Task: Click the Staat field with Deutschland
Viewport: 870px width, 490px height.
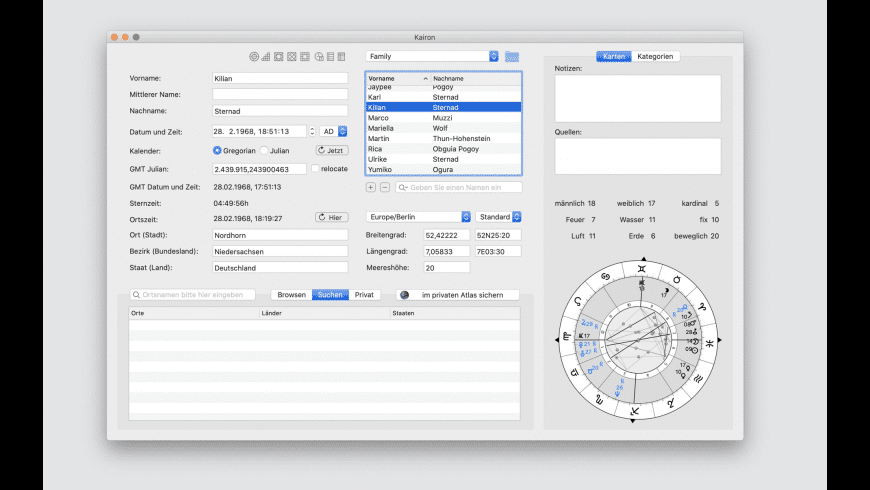Action: [x=280, y=267]
